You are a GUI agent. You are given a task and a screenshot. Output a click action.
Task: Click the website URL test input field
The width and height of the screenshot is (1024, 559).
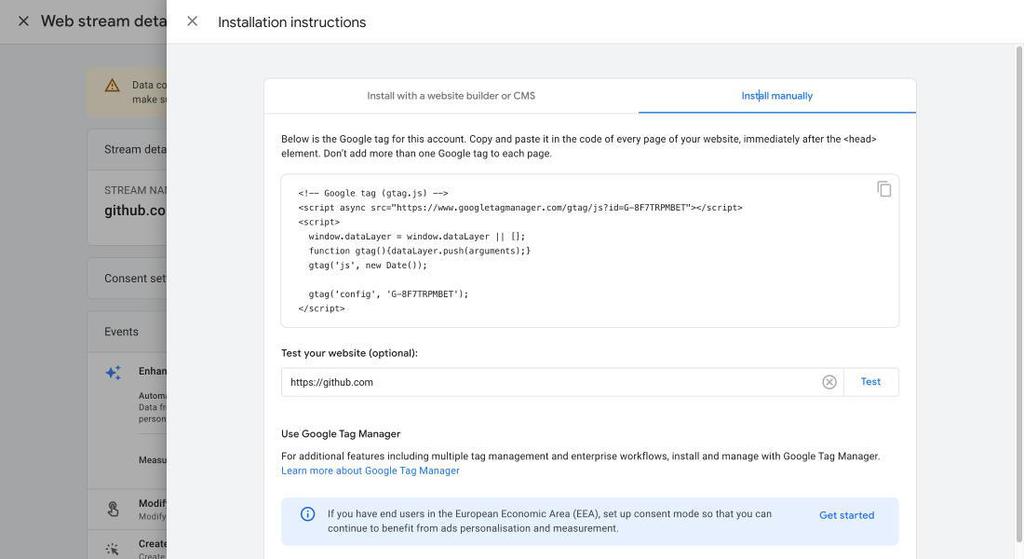550,382
